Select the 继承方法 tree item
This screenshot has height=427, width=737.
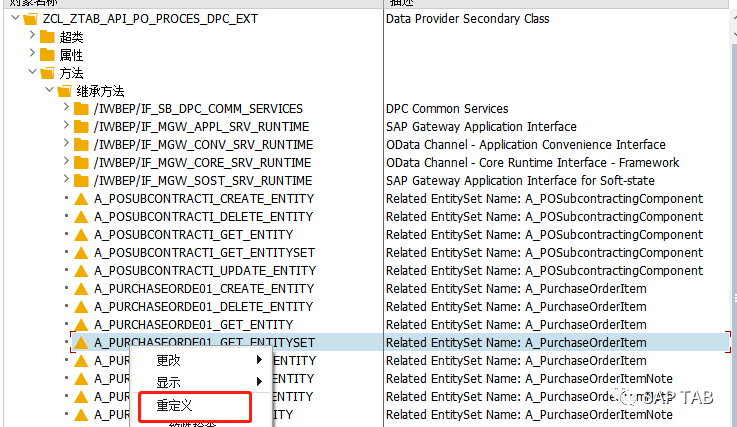point(100,91)
